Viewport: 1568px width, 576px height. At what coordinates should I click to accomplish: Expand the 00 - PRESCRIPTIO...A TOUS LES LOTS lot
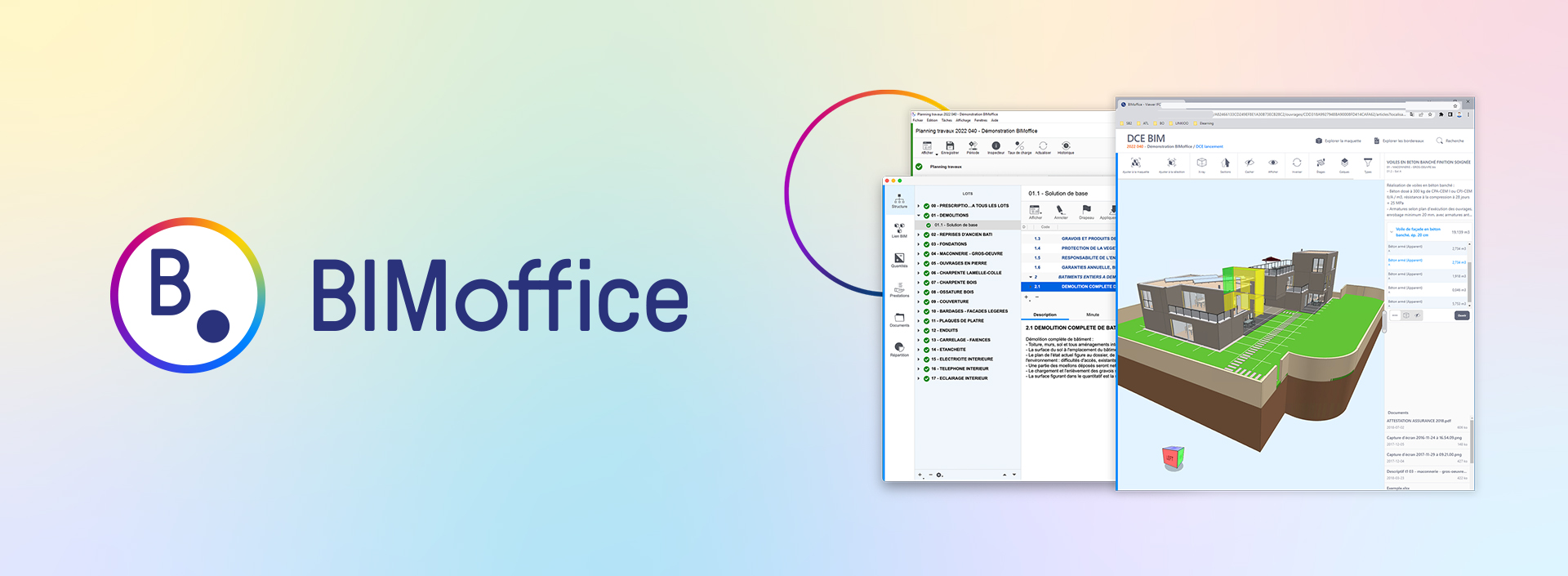click(x=919, y=206)
